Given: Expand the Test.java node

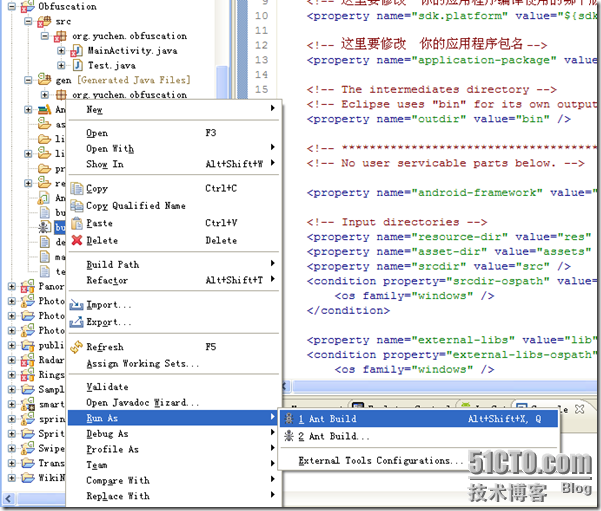Looking at the screenshot, I should [x=61, y=66].
